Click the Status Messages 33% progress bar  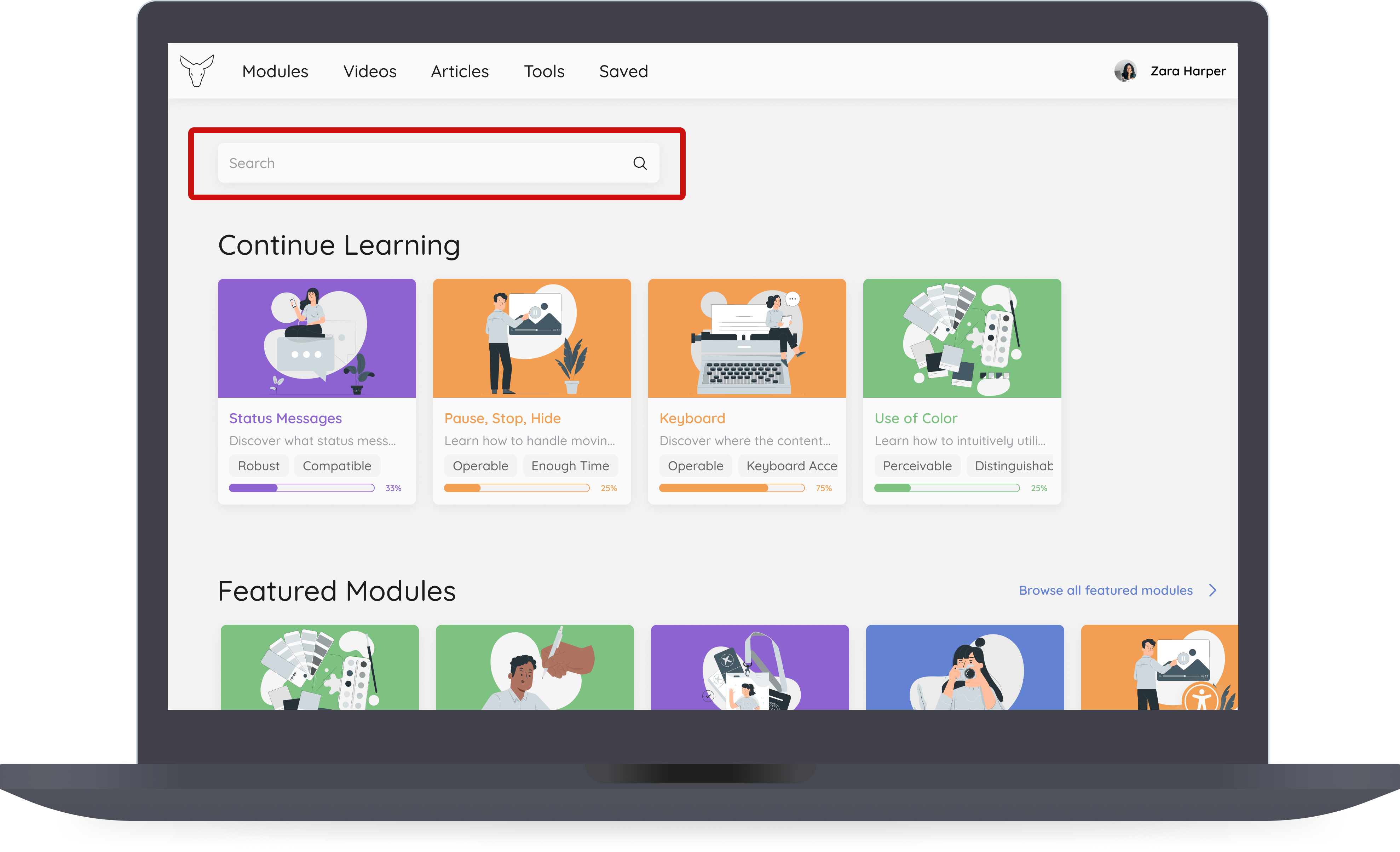pos(302,488)
